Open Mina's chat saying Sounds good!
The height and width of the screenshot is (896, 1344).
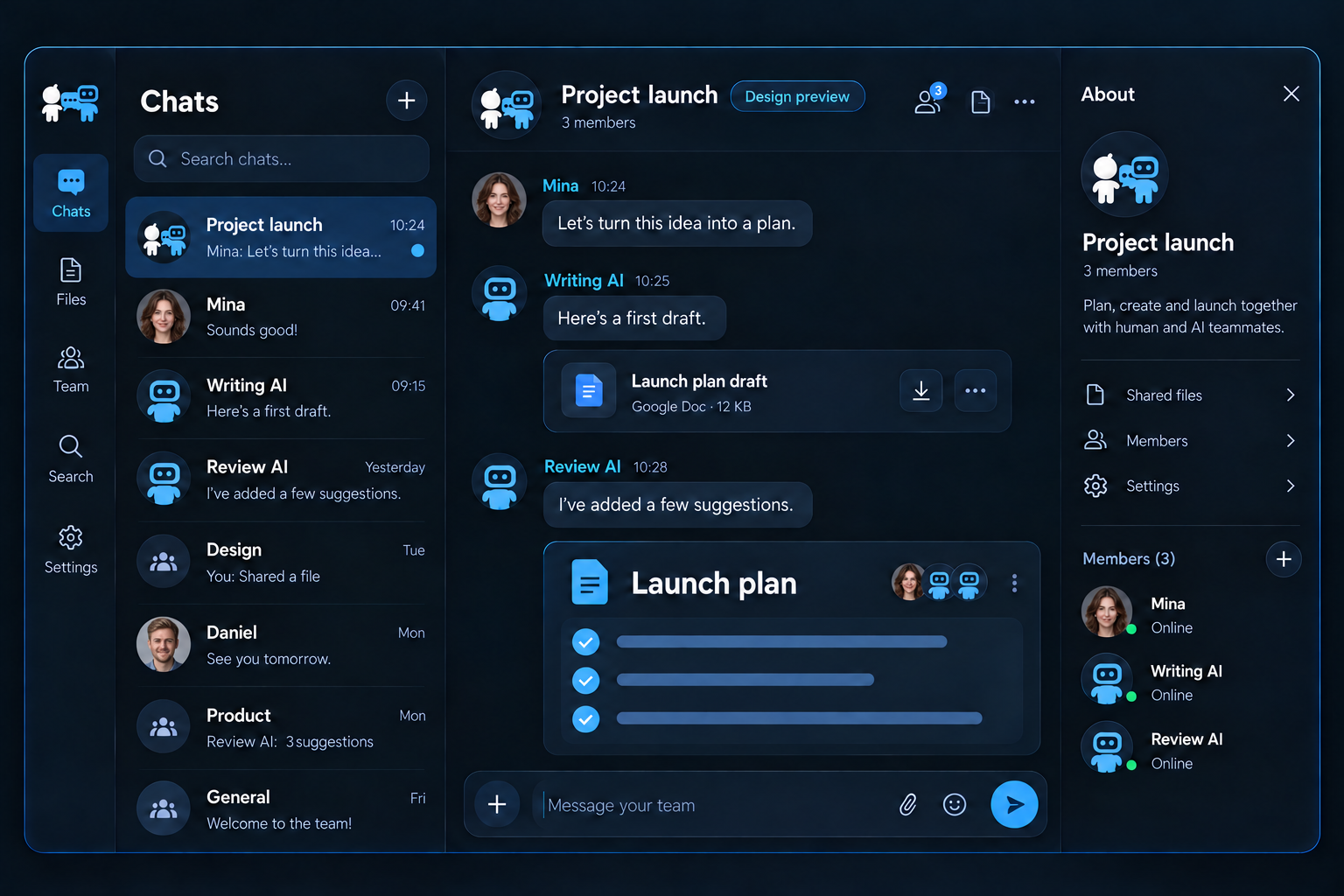tap(281, 317)
